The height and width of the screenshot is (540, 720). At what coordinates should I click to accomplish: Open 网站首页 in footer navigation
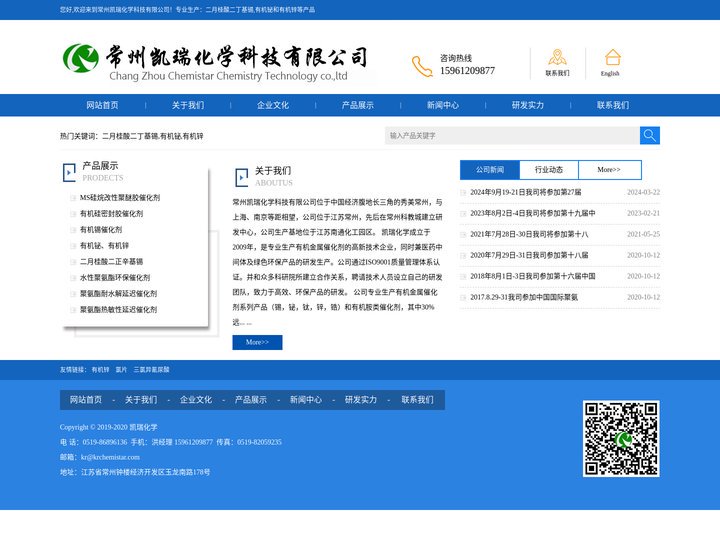click(x=86, y=400)
